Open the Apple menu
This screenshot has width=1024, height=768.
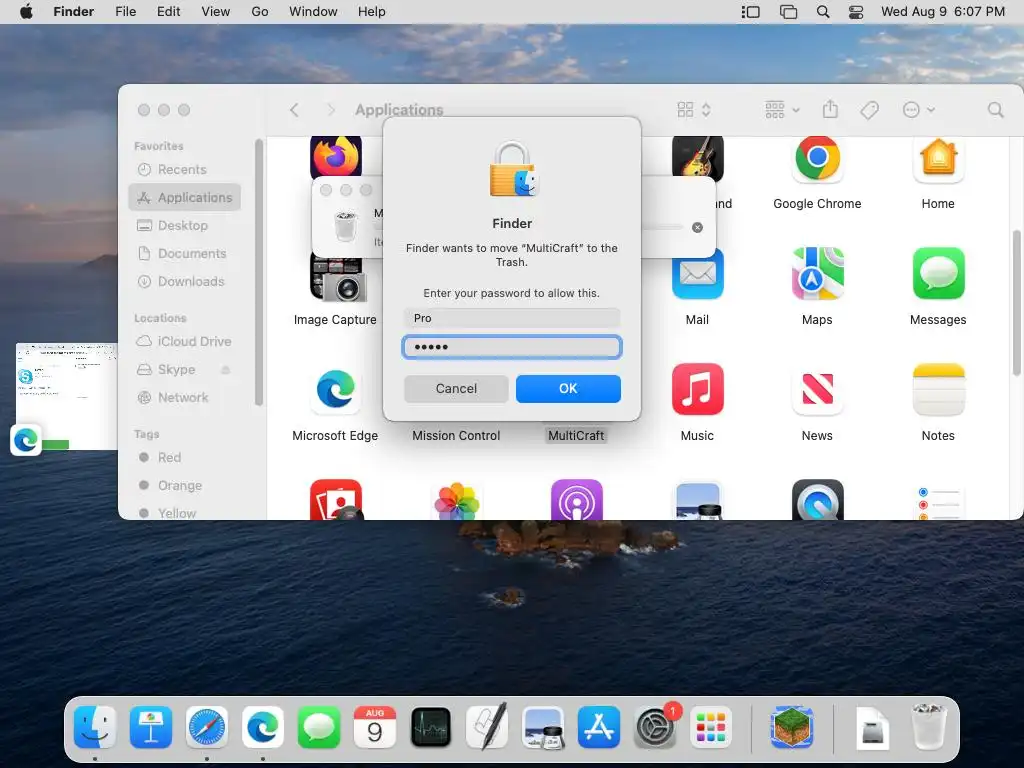point(26,12)
